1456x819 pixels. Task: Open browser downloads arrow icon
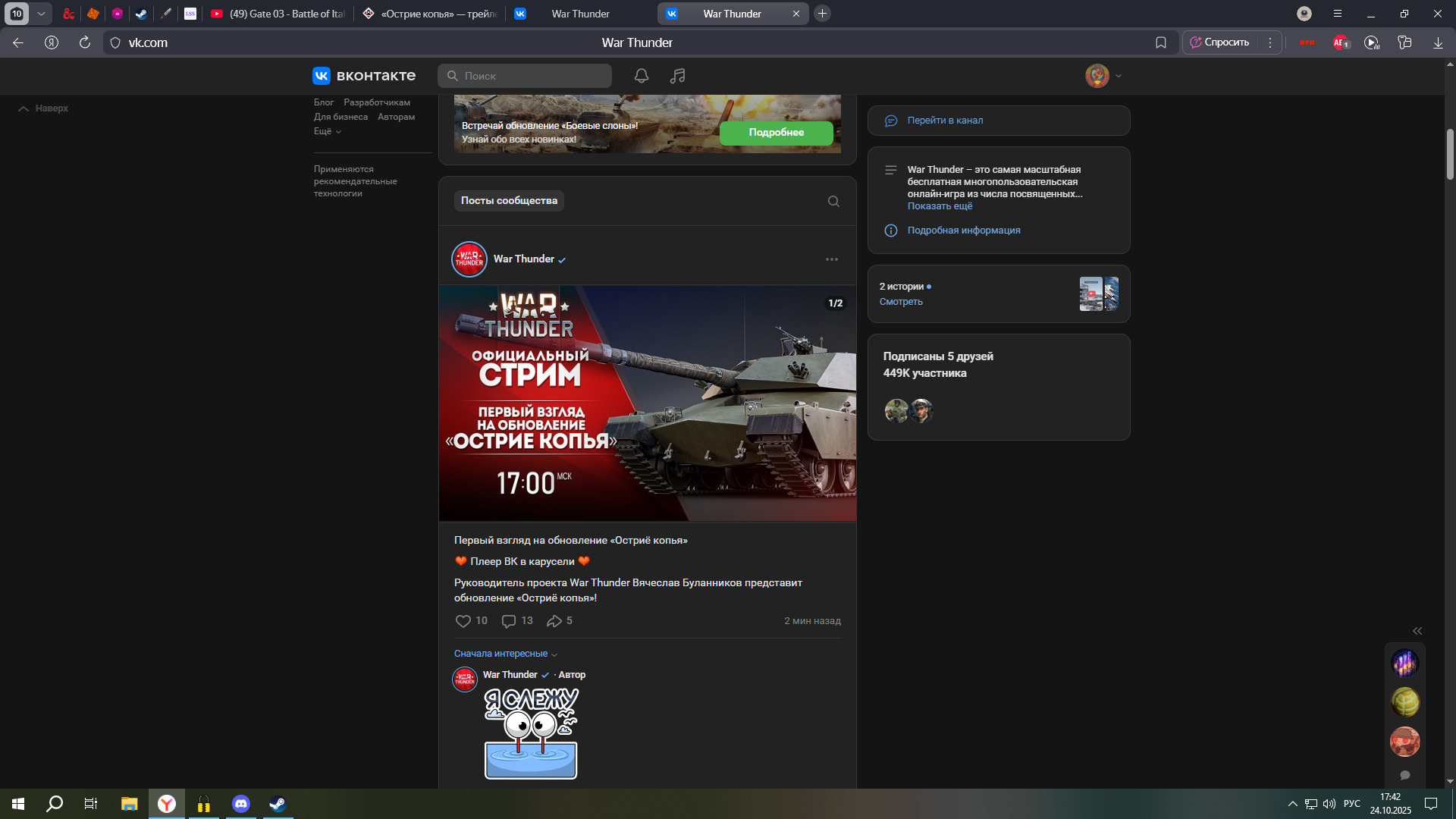click(x=1438, y=43)
